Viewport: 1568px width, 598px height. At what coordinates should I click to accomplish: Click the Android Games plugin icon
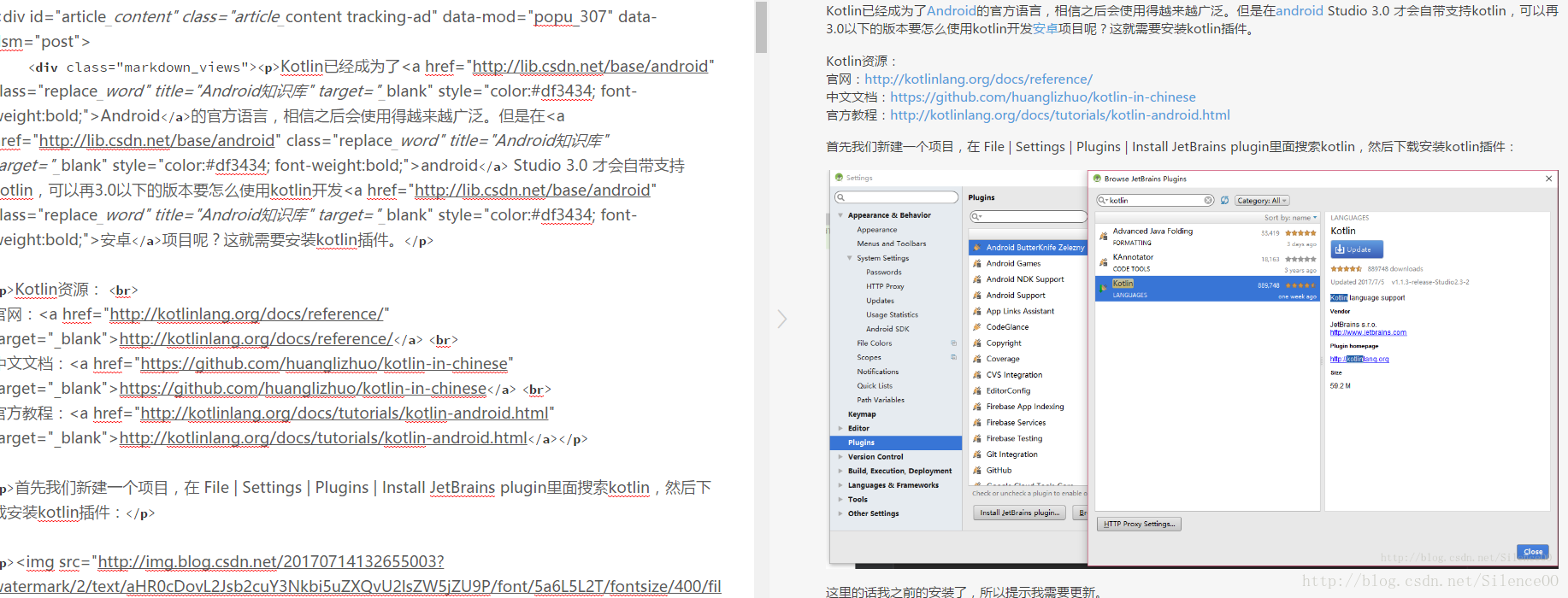pos(977,264)
